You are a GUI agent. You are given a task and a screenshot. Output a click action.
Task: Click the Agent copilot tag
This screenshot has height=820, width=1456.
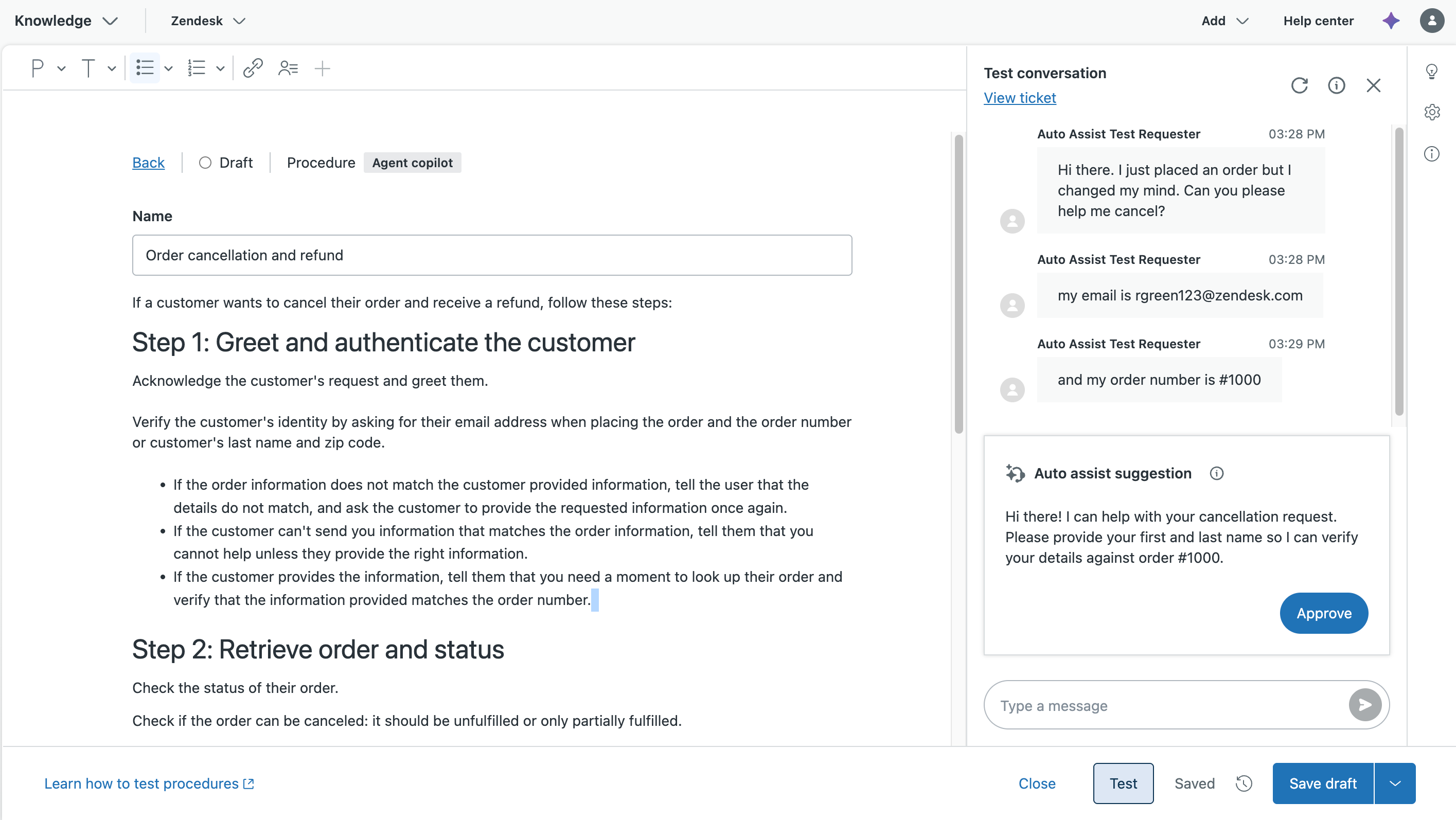pos(412,163)
